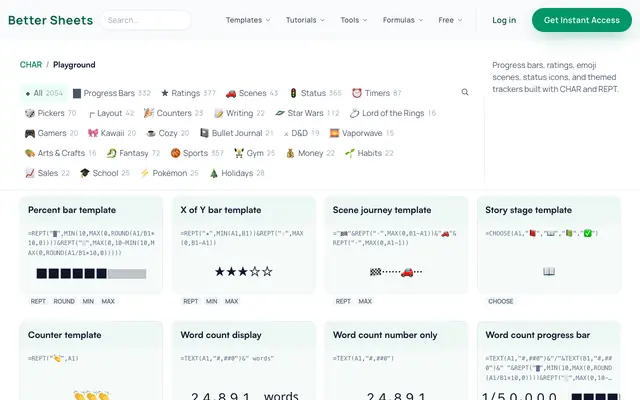Click the search magnifier icon beside the filters

tap(465, 92)
